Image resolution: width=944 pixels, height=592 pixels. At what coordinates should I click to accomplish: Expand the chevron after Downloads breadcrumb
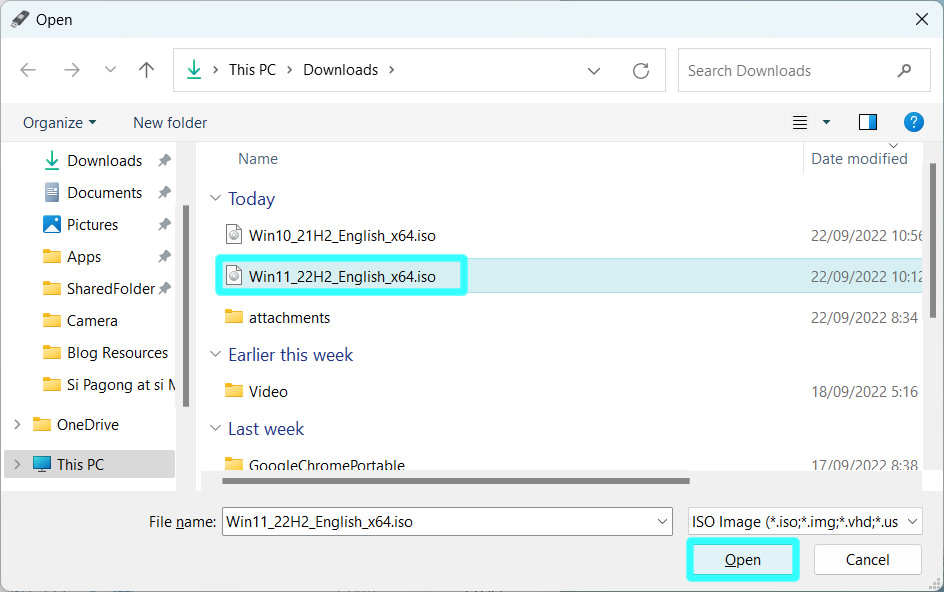(391, 70)
